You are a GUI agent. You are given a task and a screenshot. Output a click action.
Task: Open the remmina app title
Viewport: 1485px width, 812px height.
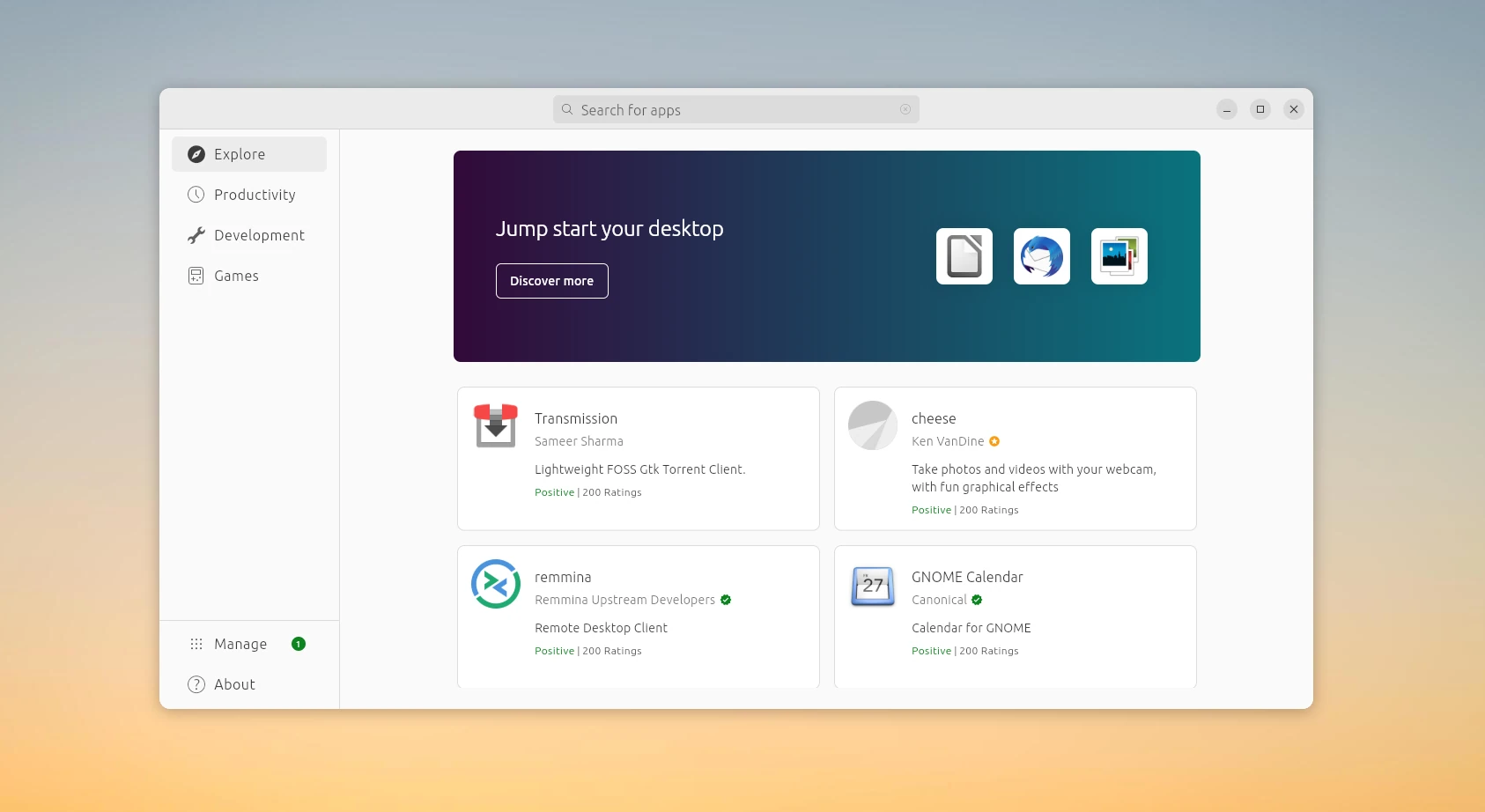(563, 577)
